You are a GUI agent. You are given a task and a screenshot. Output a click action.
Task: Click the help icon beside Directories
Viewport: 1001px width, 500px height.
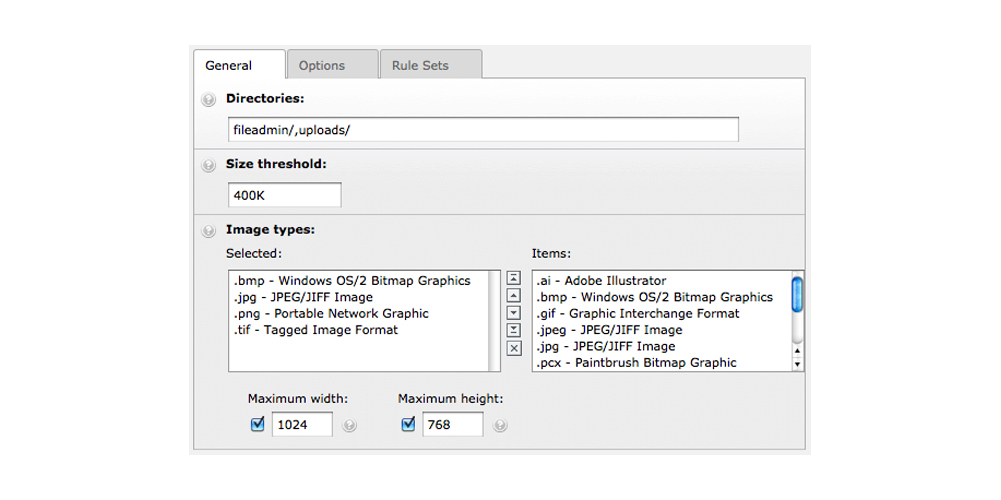(x=208, y=100)
